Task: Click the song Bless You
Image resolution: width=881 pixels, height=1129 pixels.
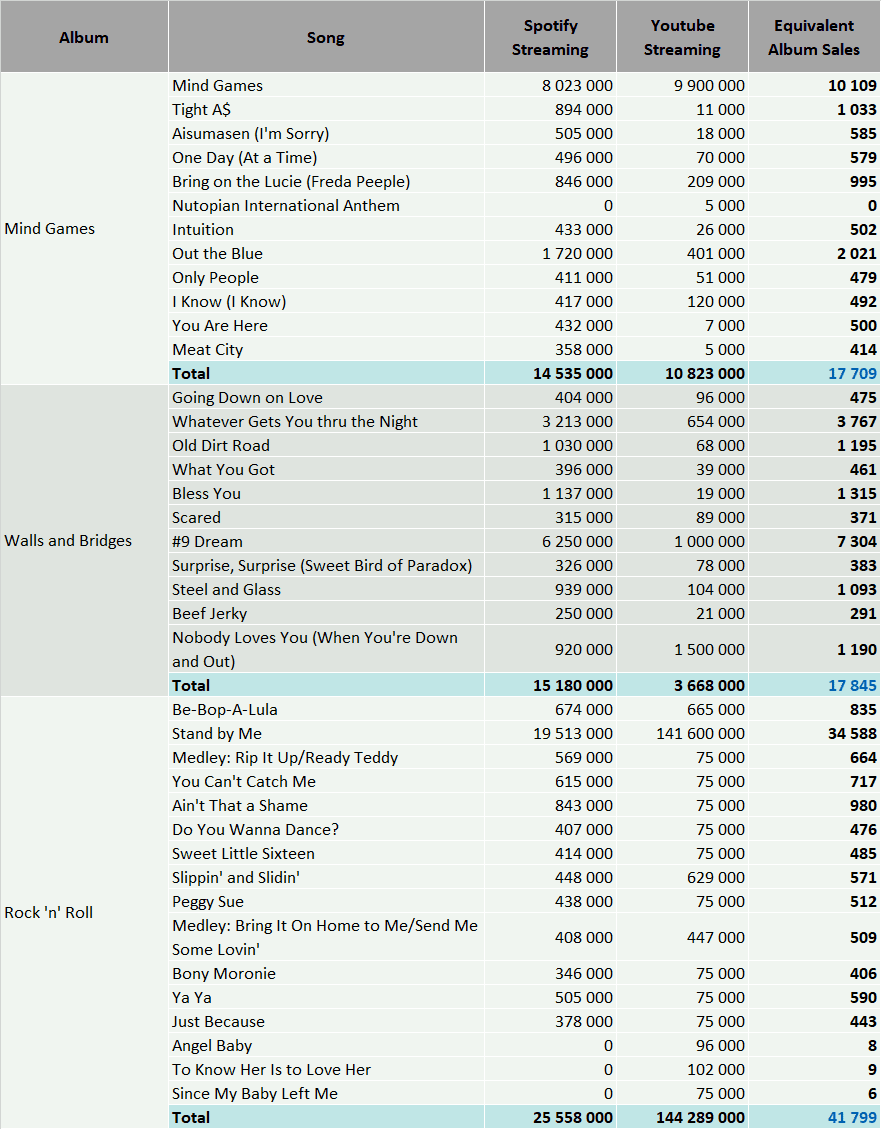Action: 326,493
